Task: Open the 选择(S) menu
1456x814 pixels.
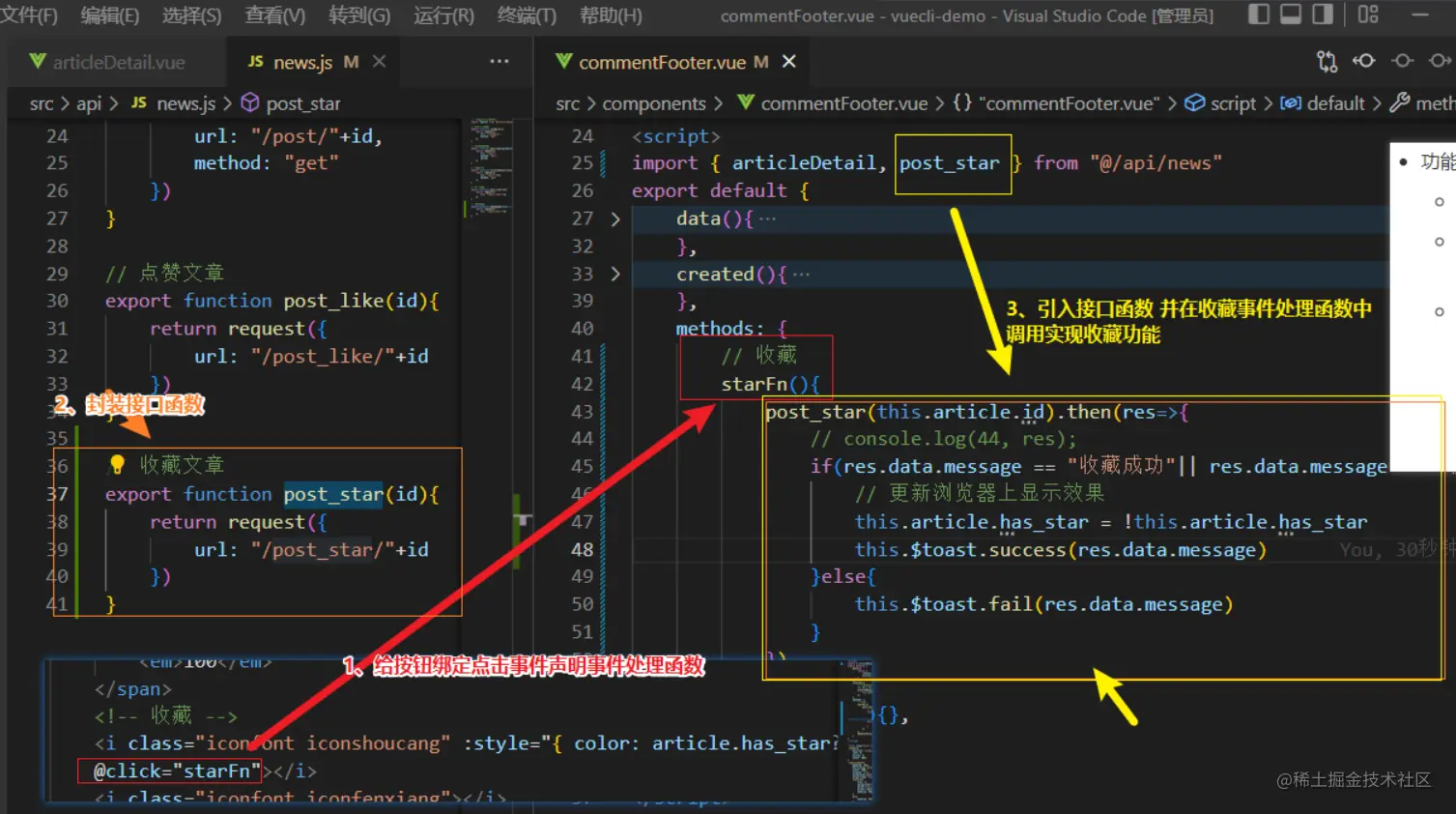Action: coord(191,15)
